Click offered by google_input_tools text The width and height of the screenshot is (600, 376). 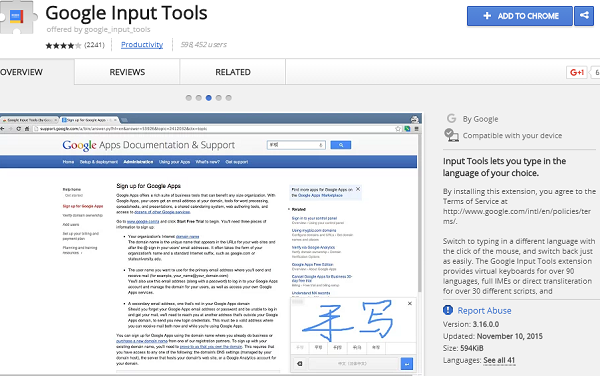tap(98, 29)
